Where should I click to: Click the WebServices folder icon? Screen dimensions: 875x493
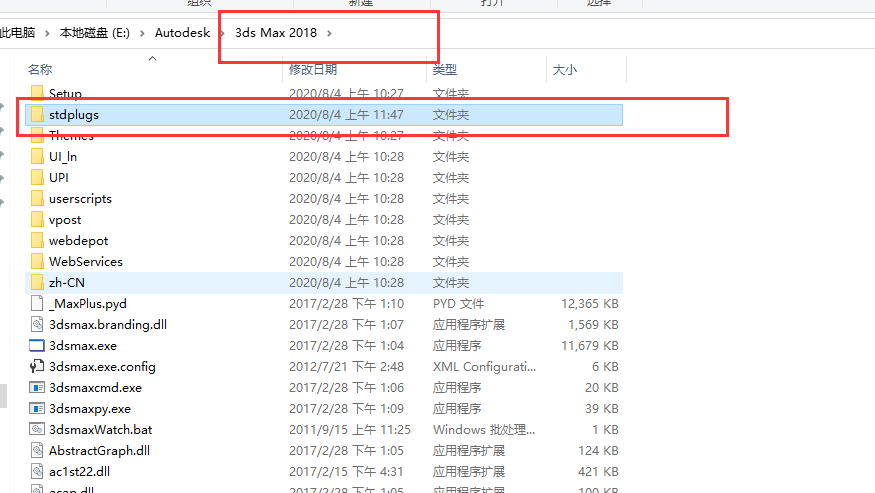tap(37, 261)
